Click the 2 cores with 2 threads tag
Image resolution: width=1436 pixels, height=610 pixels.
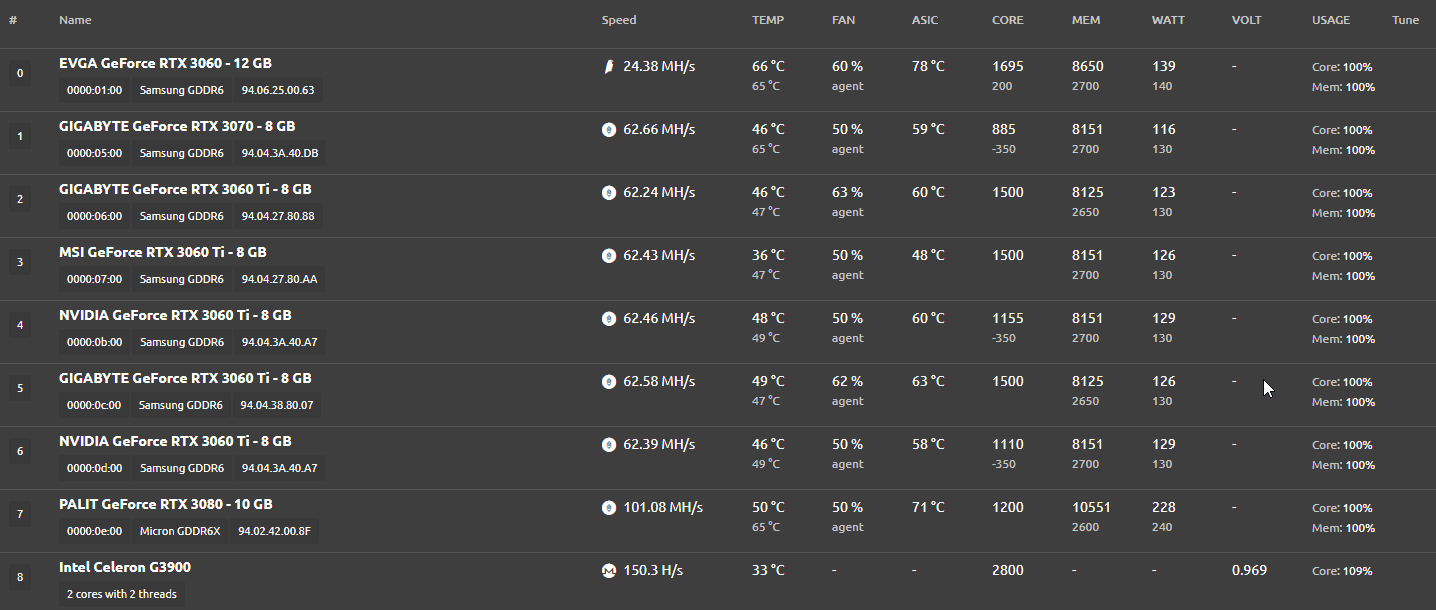pos(122,594)
